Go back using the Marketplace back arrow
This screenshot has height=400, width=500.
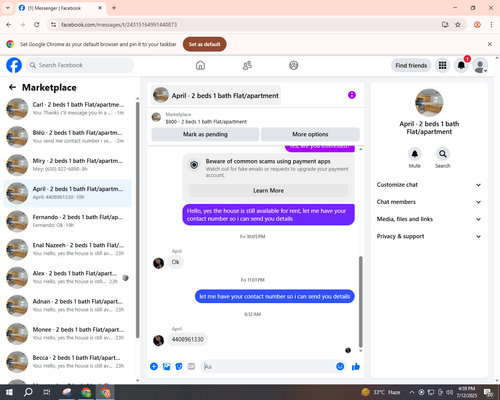pyautogui.click(x=12, y=87)
